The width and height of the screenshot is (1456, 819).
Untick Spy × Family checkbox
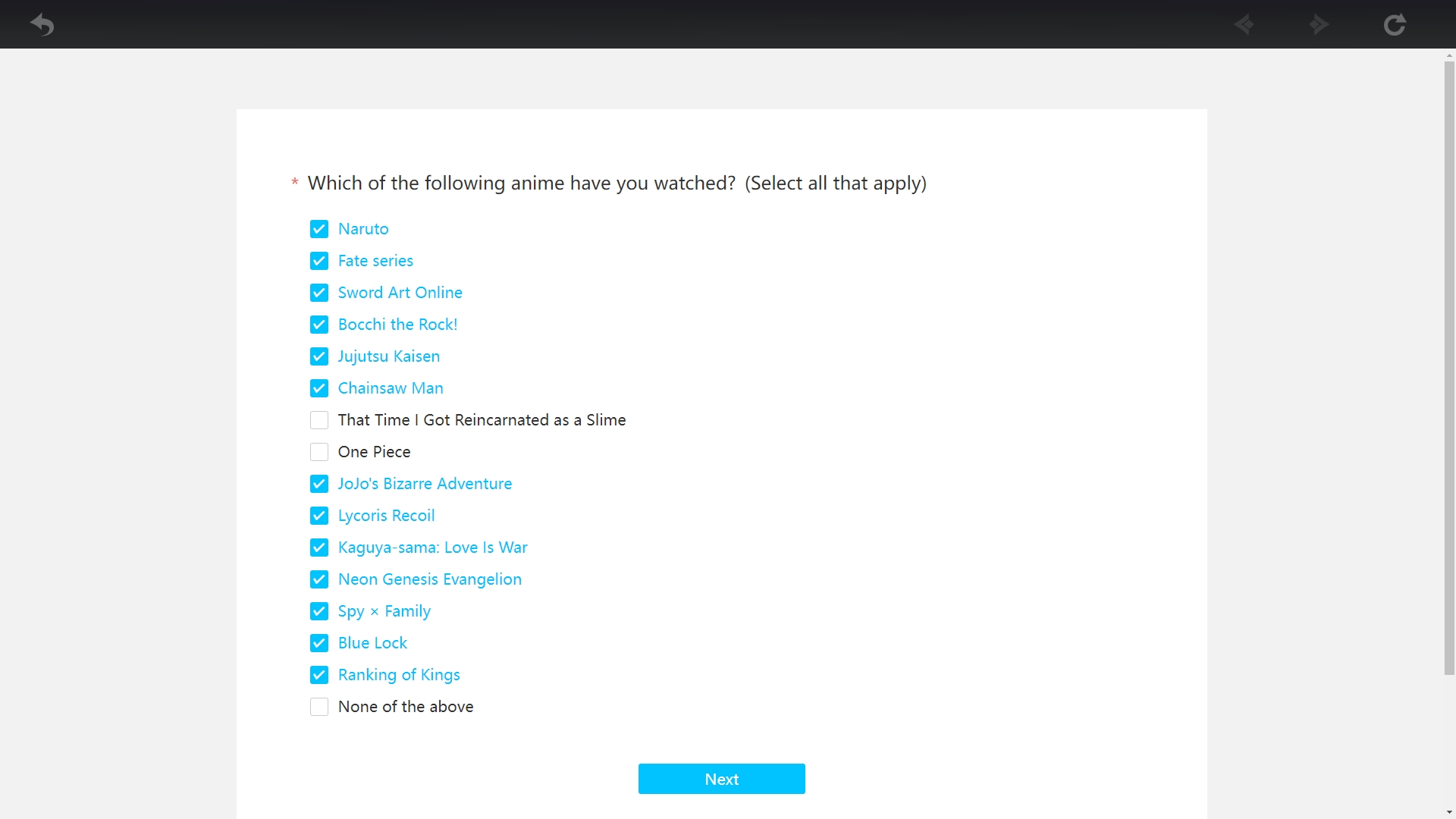319,611
